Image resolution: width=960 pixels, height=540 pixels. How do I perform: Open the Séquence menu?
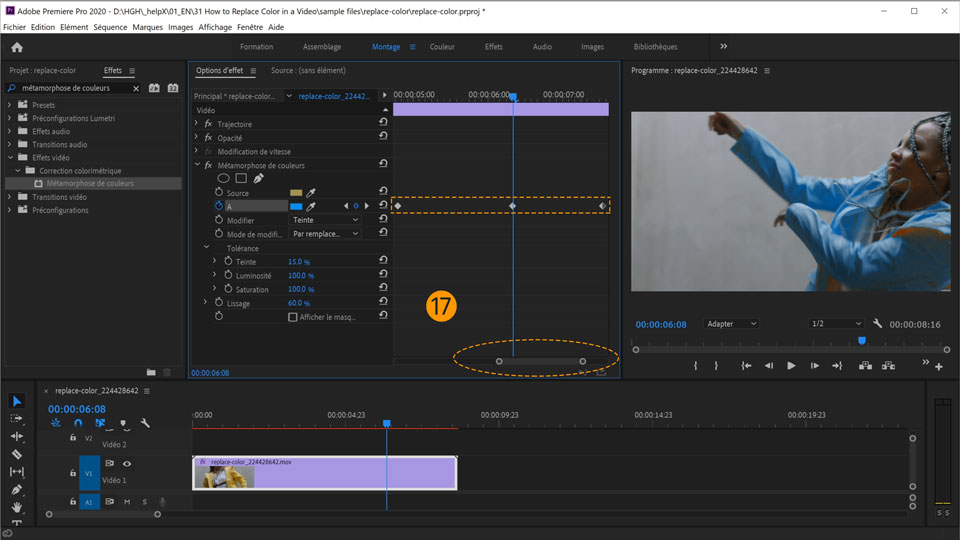(x=110, y=27)
